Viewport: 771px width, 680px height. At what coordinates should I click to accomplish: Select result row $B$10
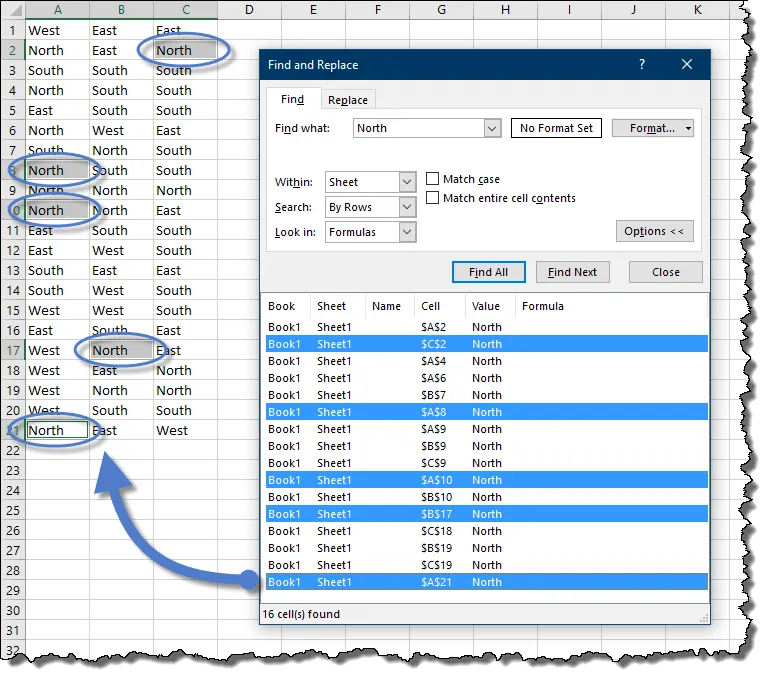[486, 497]
